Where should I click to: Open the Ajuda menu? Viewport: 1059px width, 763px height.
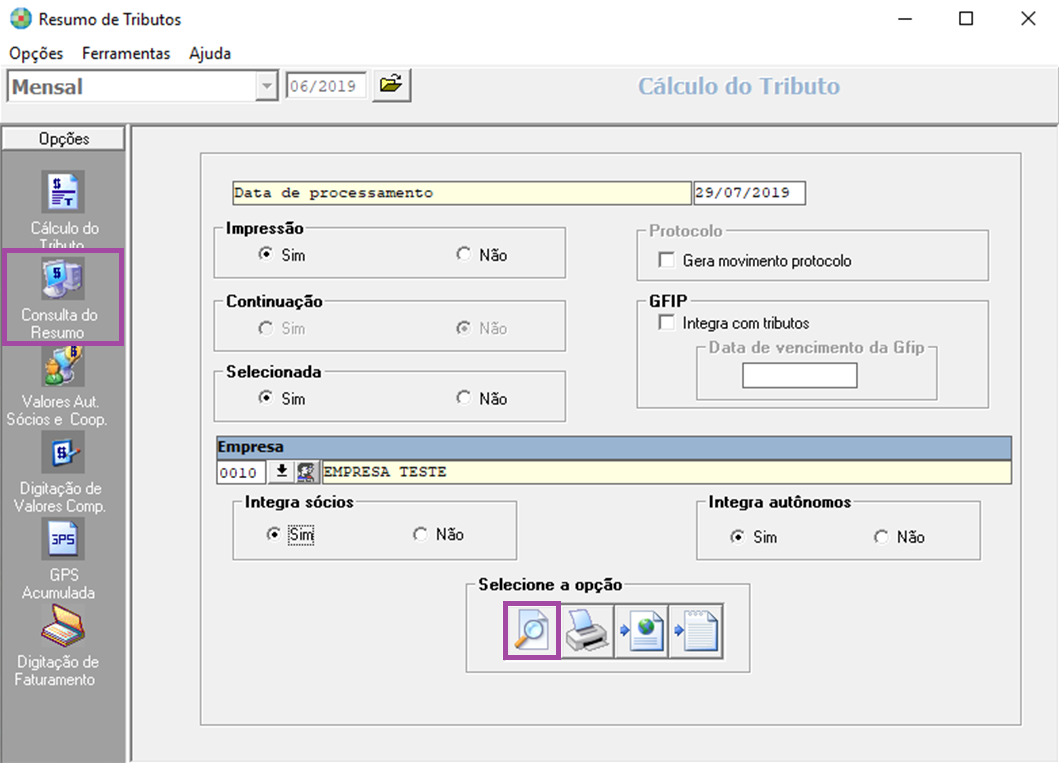pyautogui.click(x=210, y=53)
